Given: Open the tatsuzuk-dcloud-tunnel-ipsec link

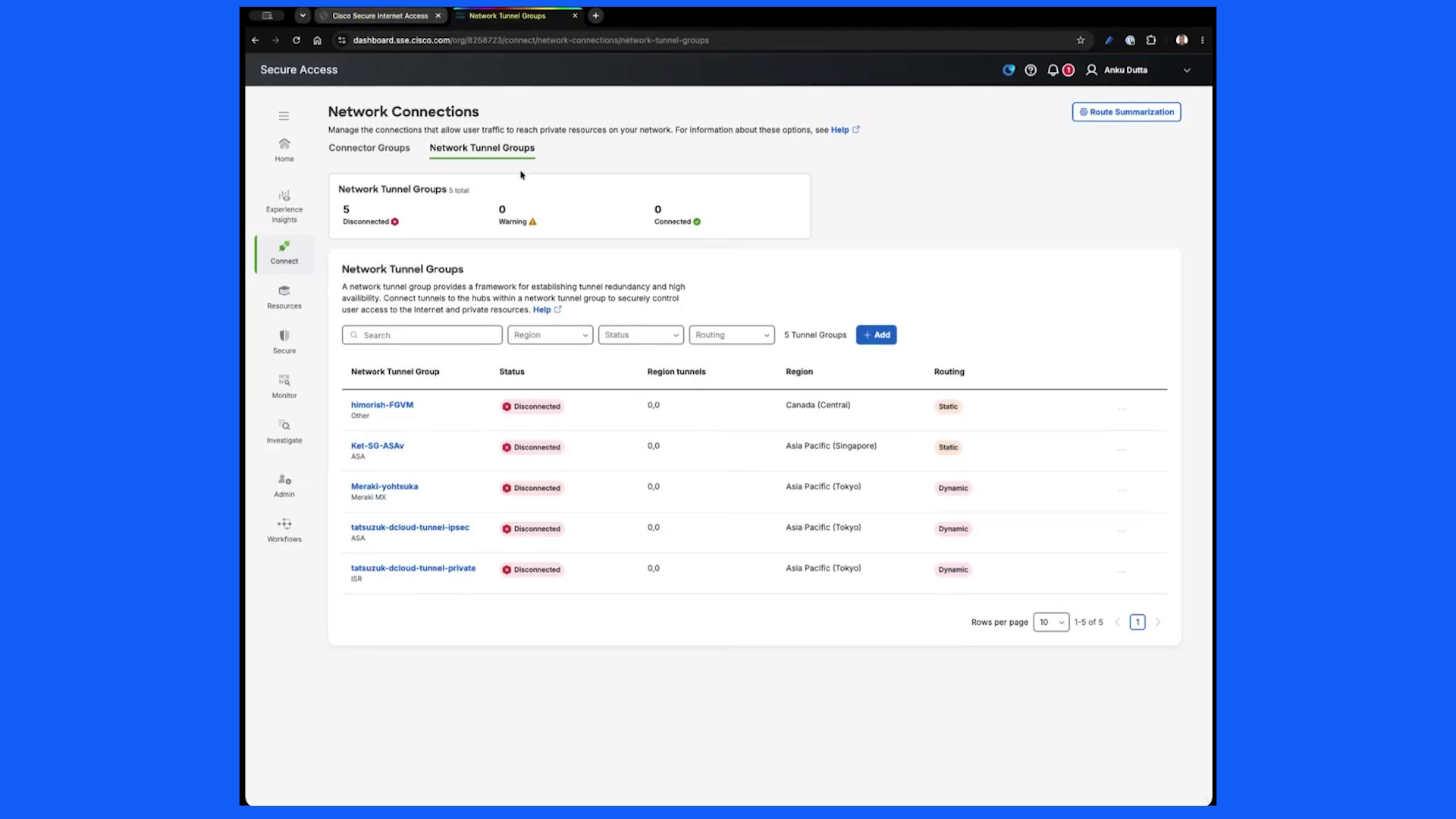Looking at the screenshot, I should pos(410,527).
